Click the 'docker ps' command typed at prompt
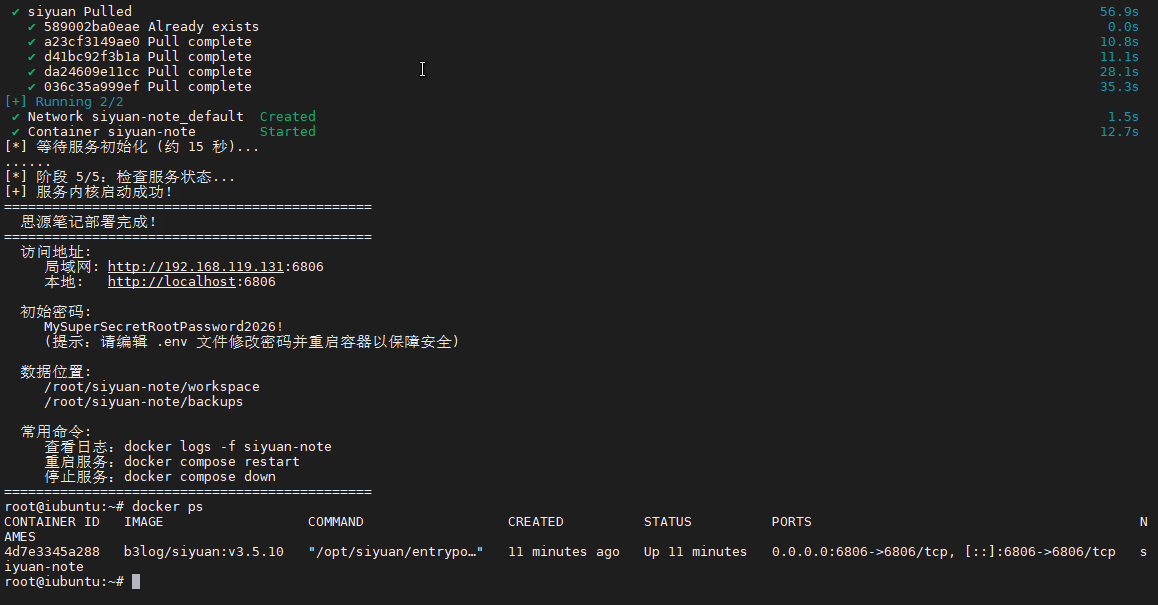This screenshot has height=605, width=1158. tap(168, 507)
